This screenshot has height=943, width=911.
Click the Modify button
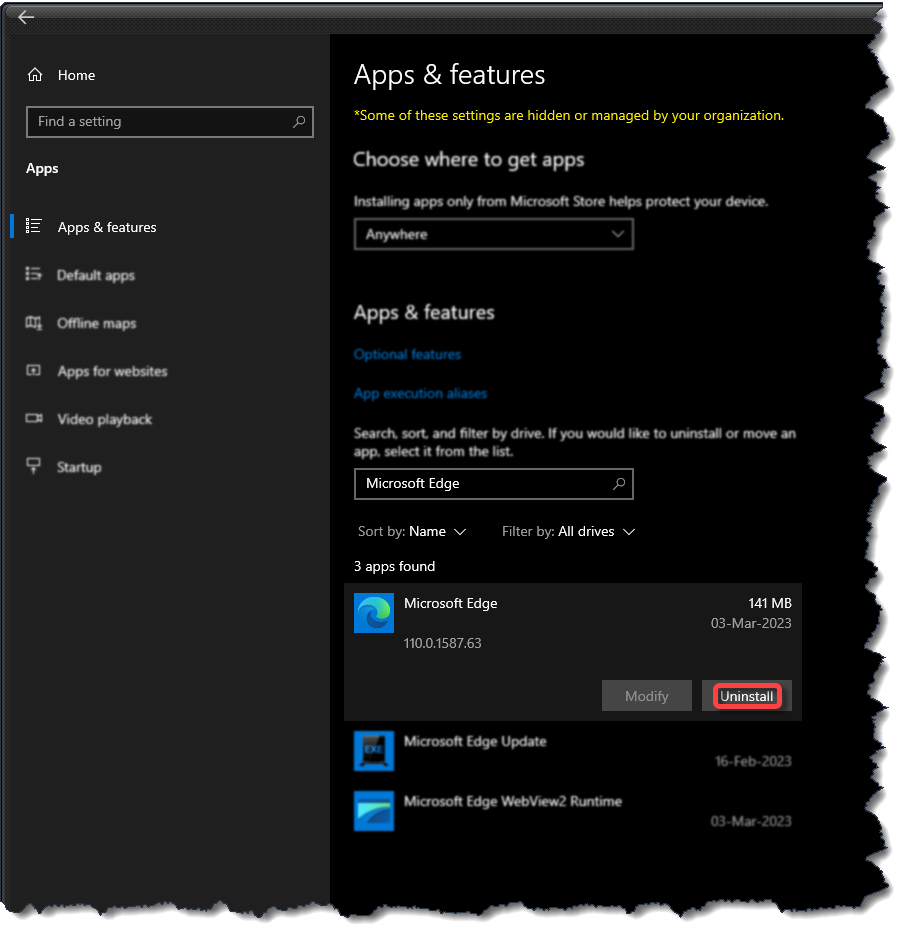click(x=647, y=696)
